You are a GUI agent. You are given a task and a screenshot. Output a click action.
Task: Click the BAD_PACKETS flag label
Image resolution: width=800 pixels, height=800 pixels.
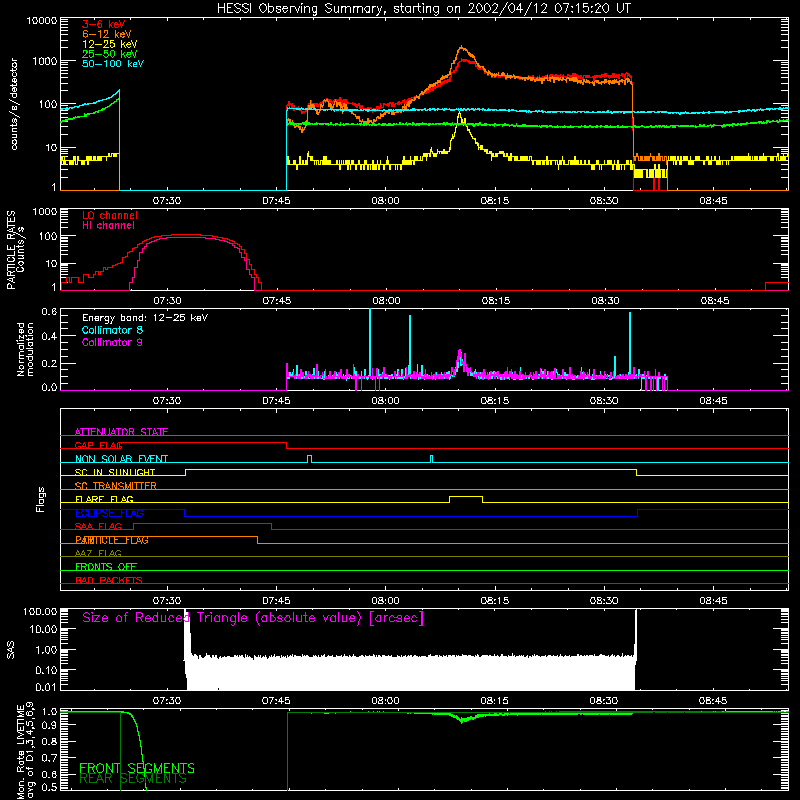point(109,580)
